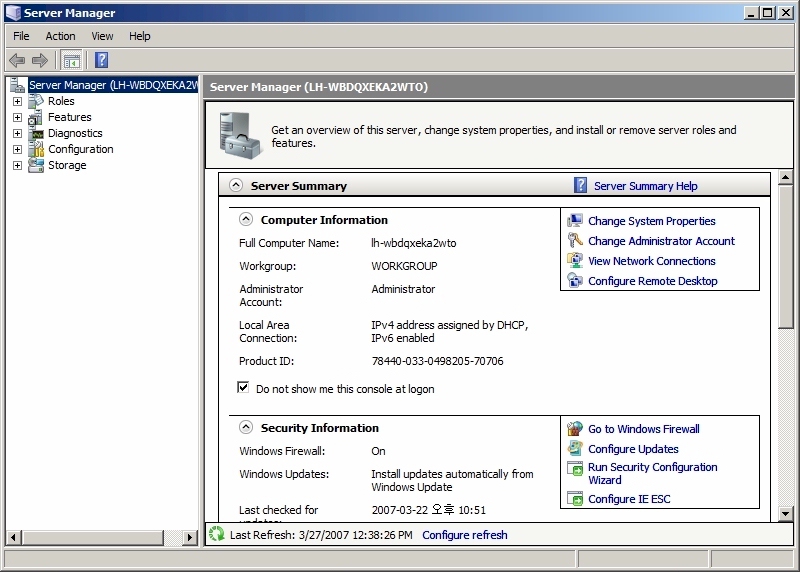Click the WORKGROUP value text
The image size is (800, 572).
404,266
